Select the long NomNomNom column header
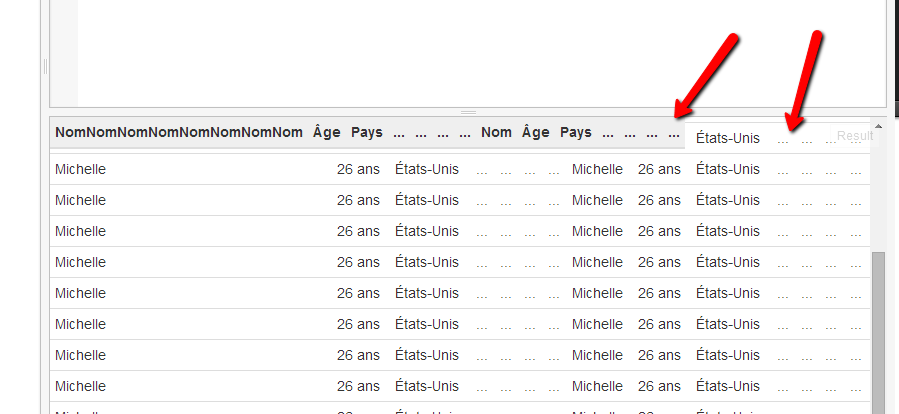The height and width of the screenshot is (414, 899). tap(179, 132)
